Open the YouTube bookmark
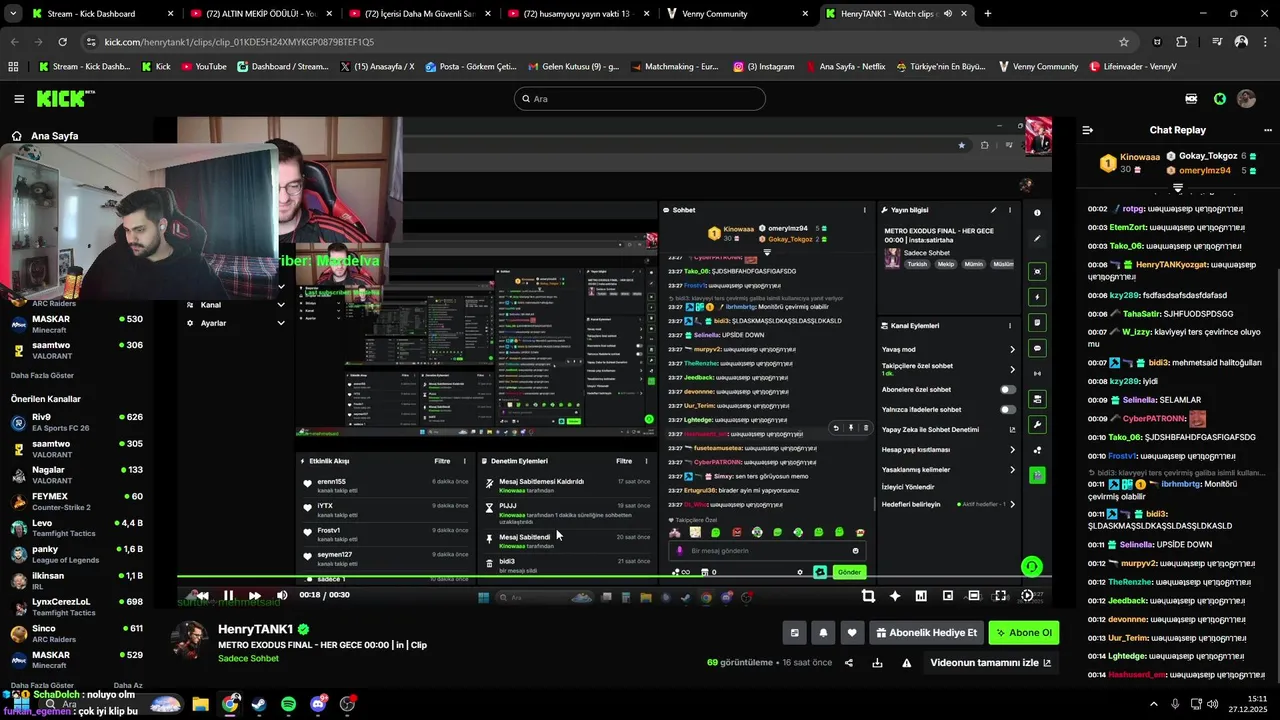The width and height of the screenshot is (1280, 720). (204, 67)
